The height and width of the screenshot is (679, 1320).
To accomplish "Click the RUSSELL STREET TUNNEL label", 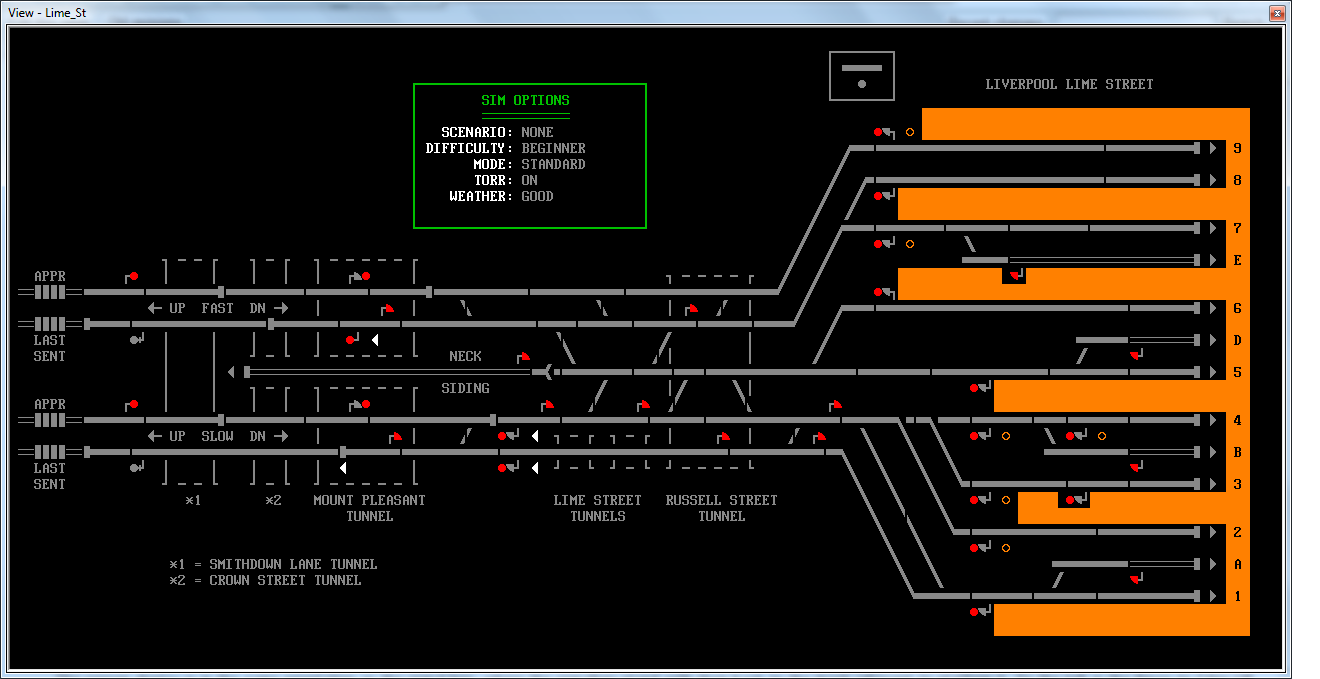I will [721, 508].
